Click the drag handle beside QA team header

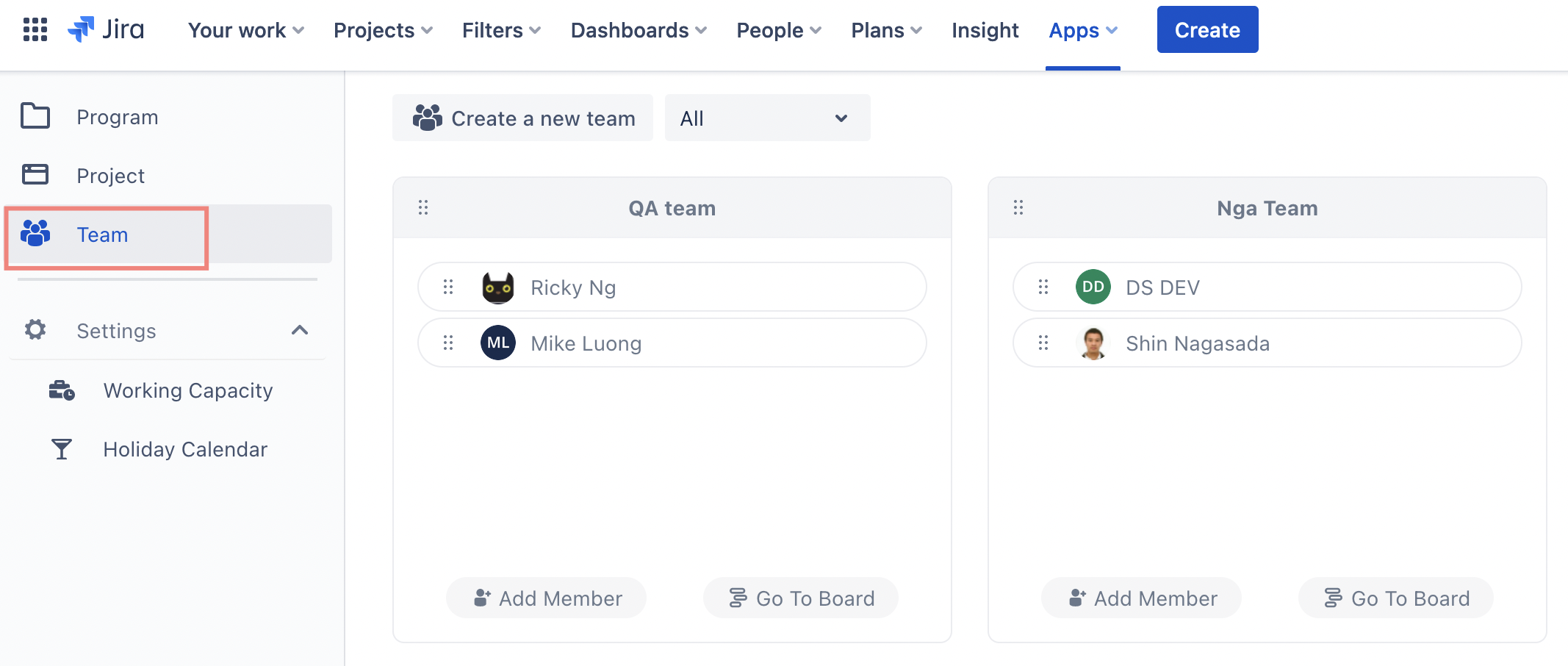[x=423, y=208]
